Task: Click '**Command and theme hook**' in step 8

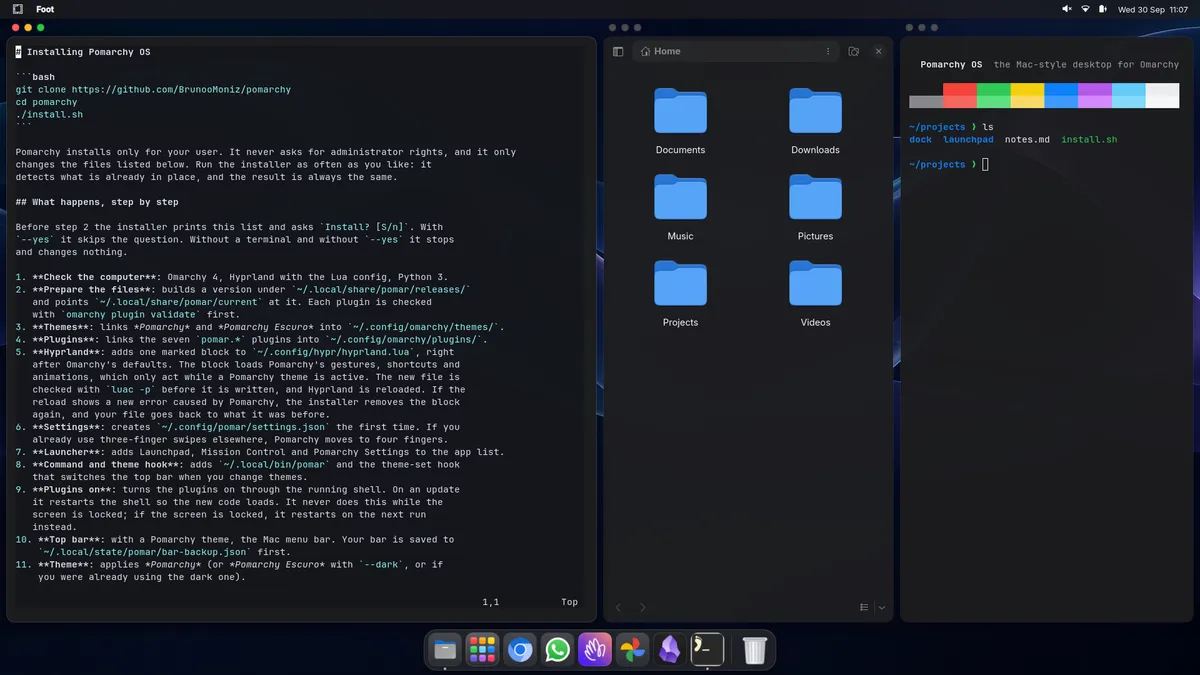Action: (x=107, y=464)
